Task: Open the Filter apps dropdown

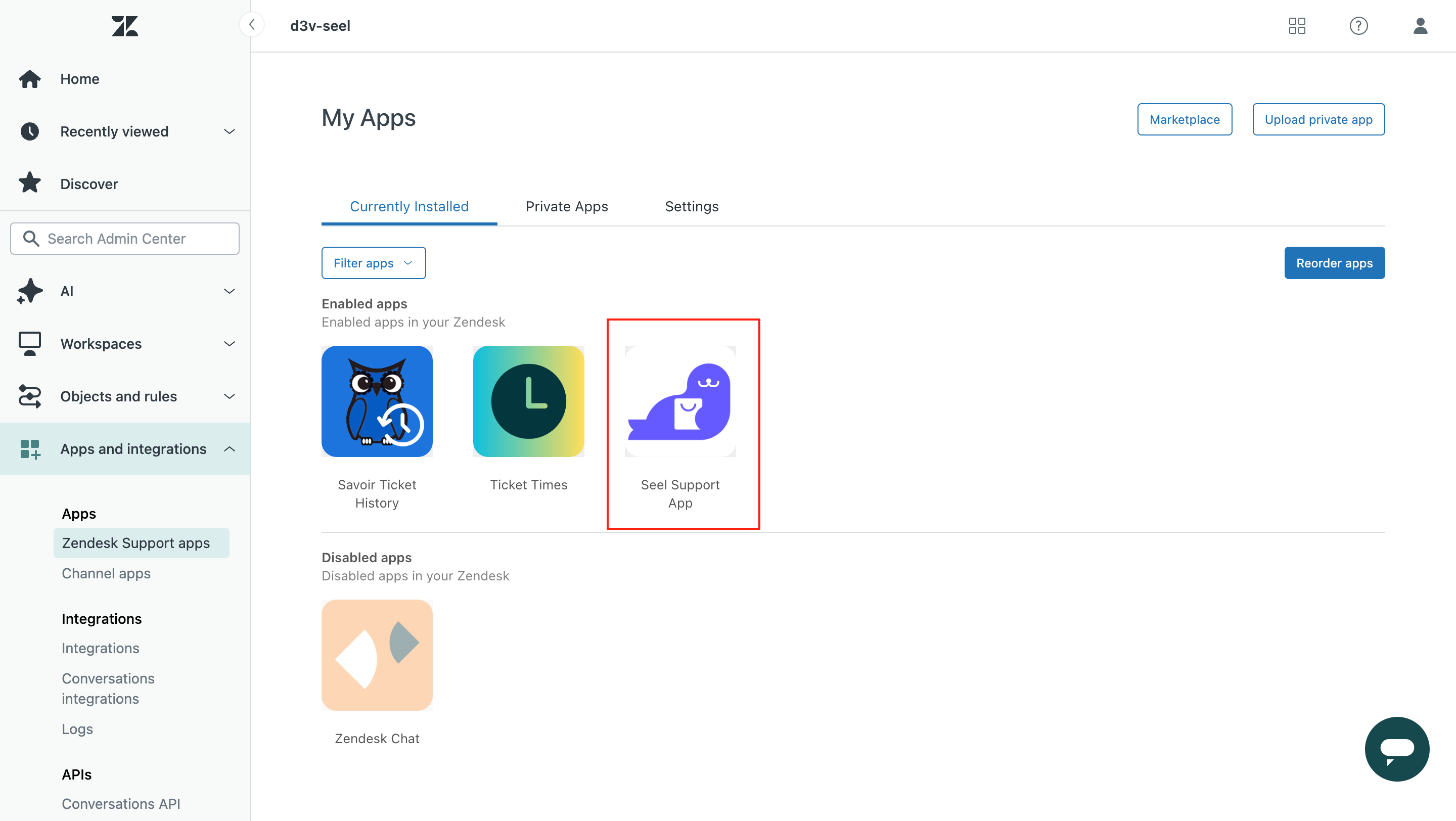Action: [x=373, y=263]
